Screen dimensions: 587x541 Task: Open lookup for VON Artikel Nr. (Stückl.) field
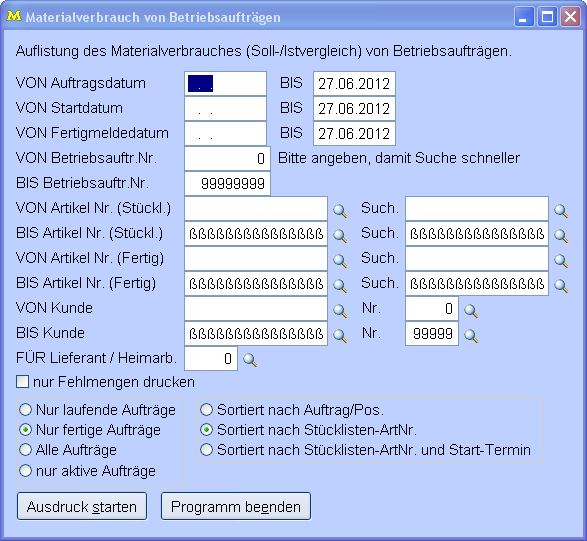pos(340,210)
